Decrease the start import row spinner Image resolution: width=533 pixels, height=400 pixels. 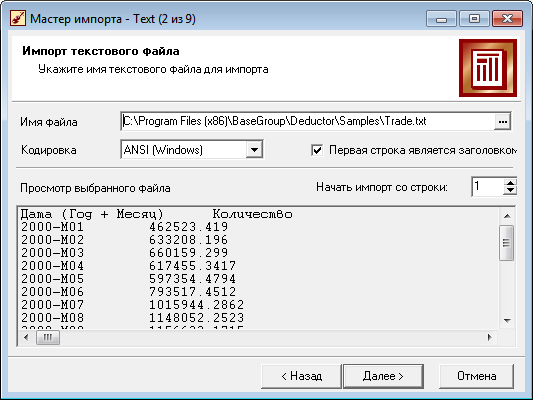click(x=510, y=191)
